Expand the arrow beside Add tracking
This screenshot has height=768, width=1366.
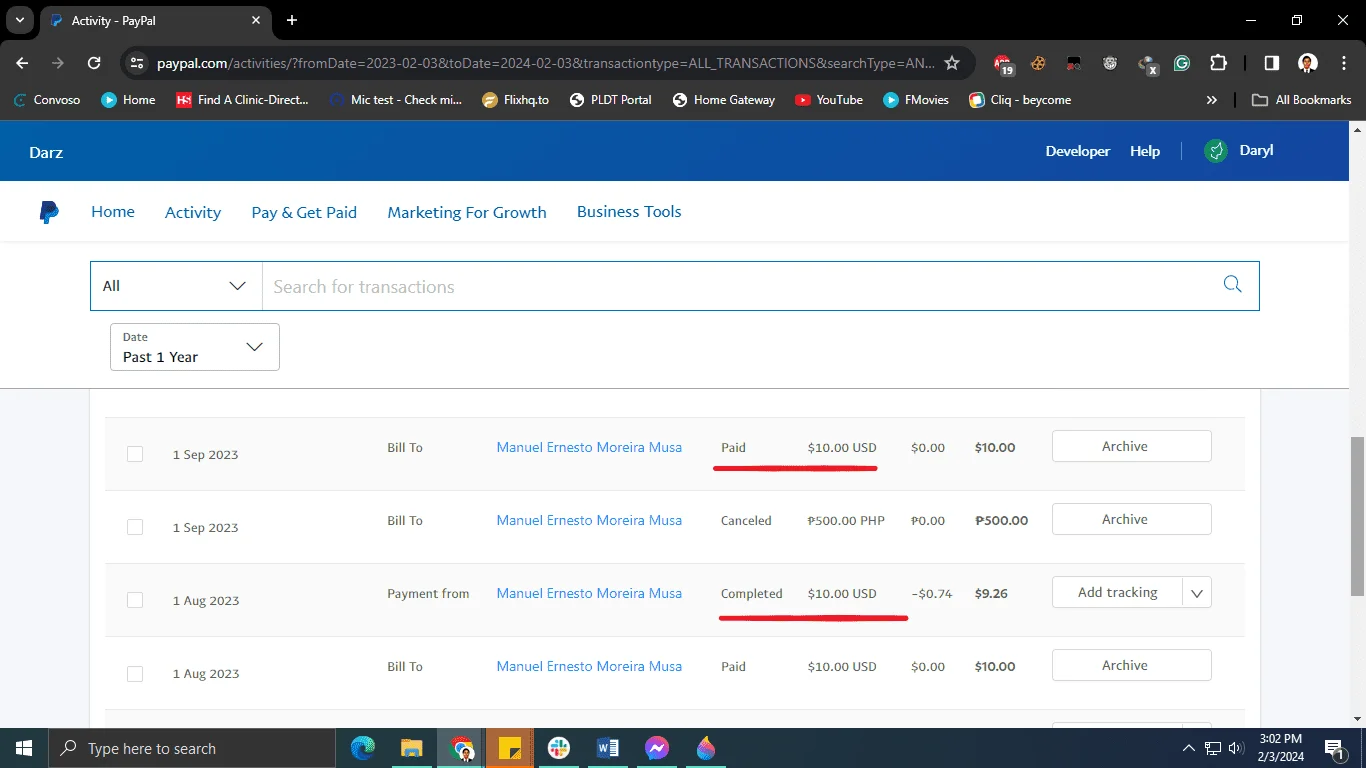click(x=1197, y=593)
